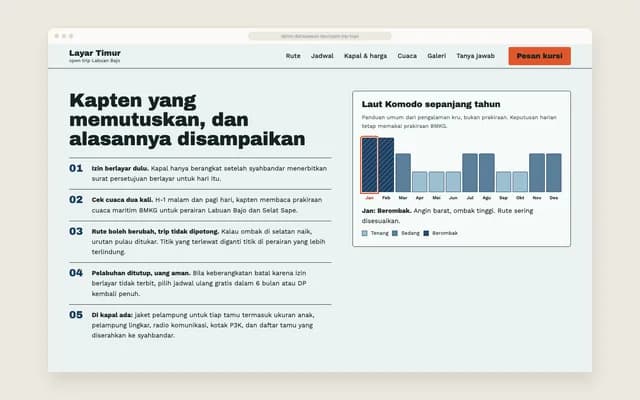Click the step number 03
640x400 pixels.
pyautogui.click(x=76, y=231)
